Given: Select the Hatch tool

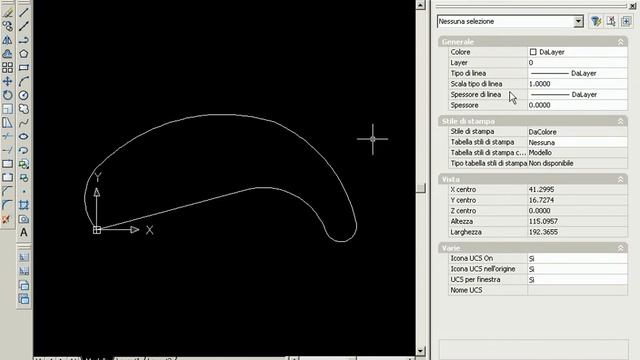Looking at the screenshot, I should click(x=24, y=205).
